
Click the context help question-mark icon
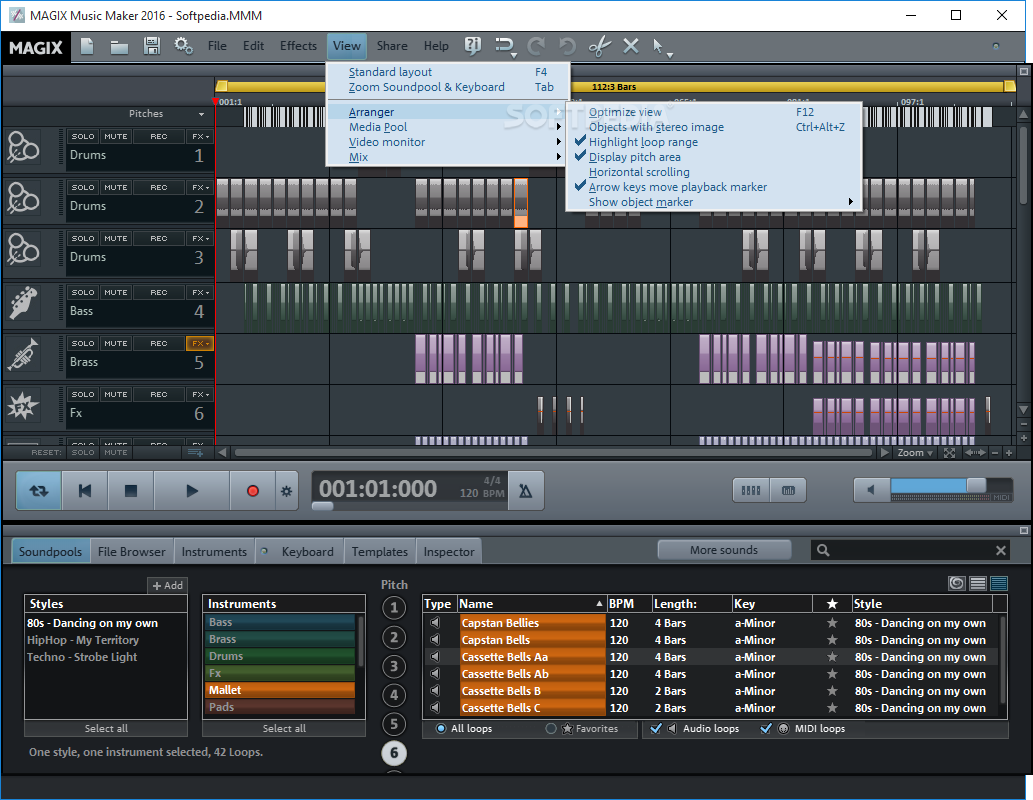[473, 45]
